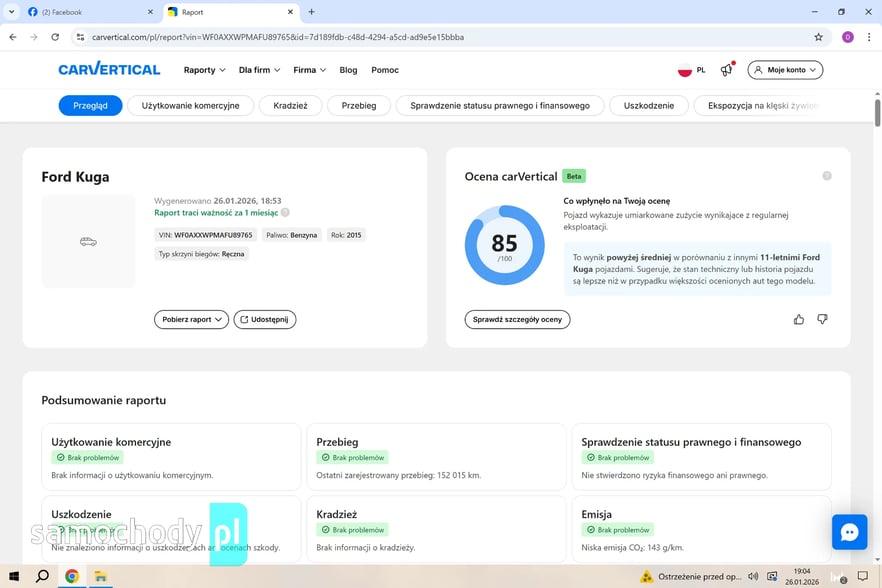This screenshot has height=588, width=882.
Task: Click the page vertical scrollbar
Action: click(878, 113)
